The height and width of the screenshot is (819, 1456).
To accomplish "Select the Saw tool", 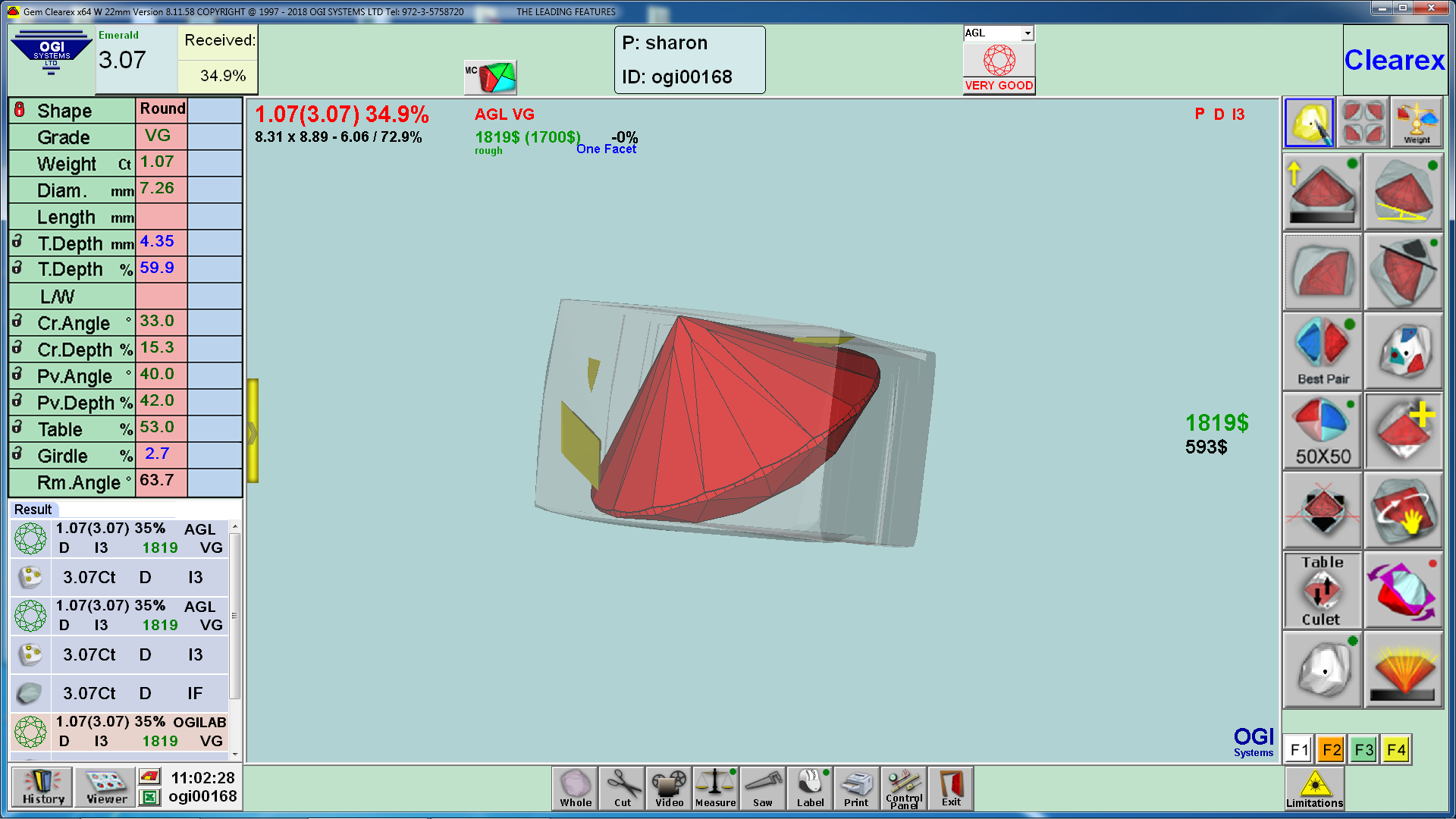I will (762, 789).
